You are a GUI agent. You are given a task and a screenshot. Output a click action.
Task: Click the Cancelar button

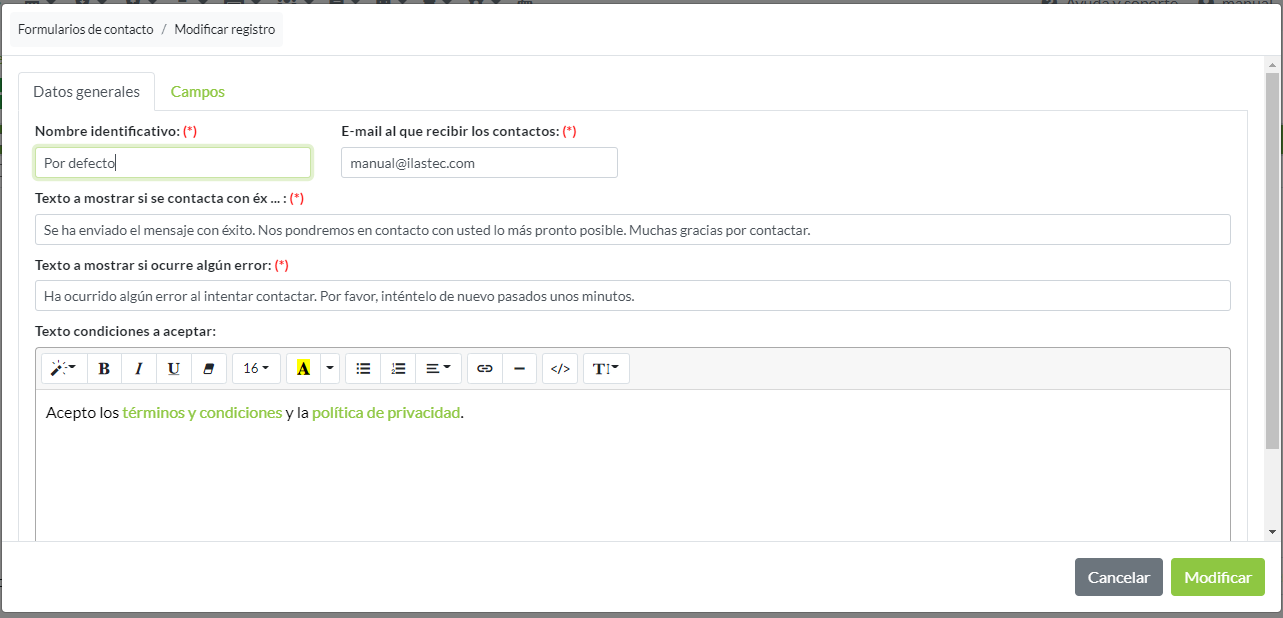(x=1118, y=577)
